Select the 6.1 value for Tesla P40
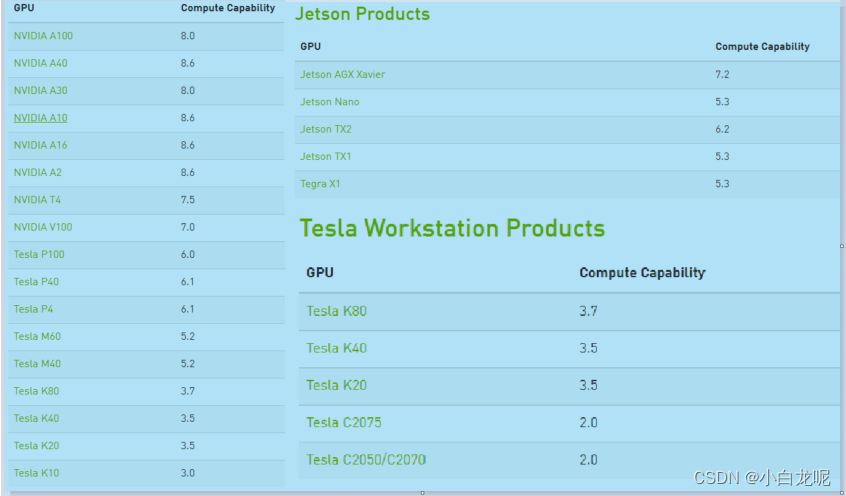846x496 pixels. (x=188, y=282)
